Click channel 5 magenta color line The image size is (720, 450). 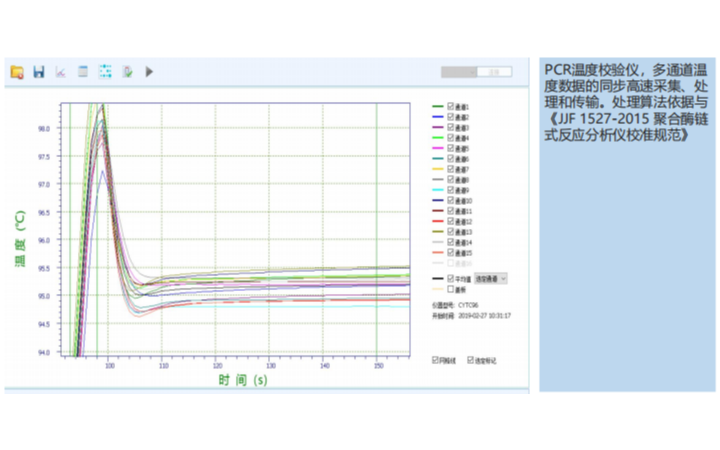coord(438,148)
